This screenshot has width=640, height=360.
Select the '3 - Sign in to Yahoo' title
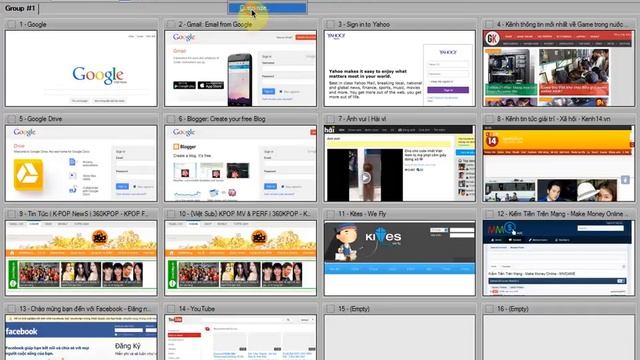click(364, 24)
